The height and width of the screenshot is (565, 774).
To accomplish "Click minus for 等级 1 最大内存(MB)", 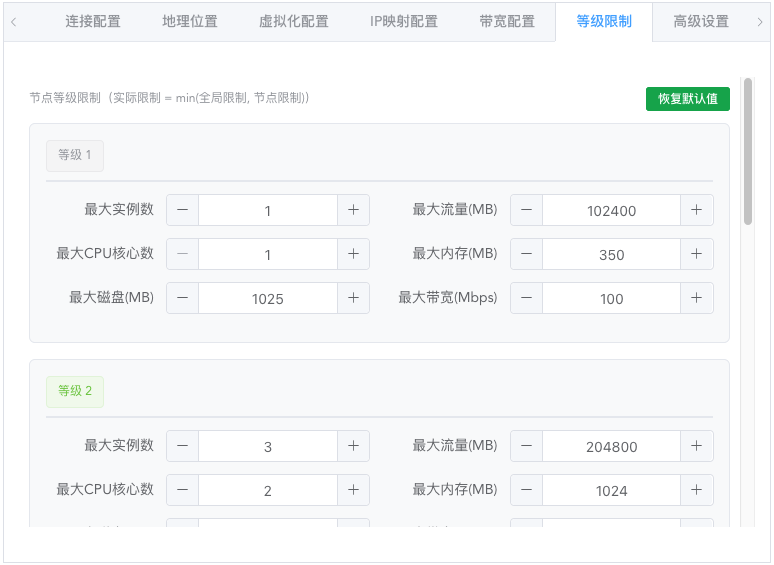I will click(x=527, y=254).
